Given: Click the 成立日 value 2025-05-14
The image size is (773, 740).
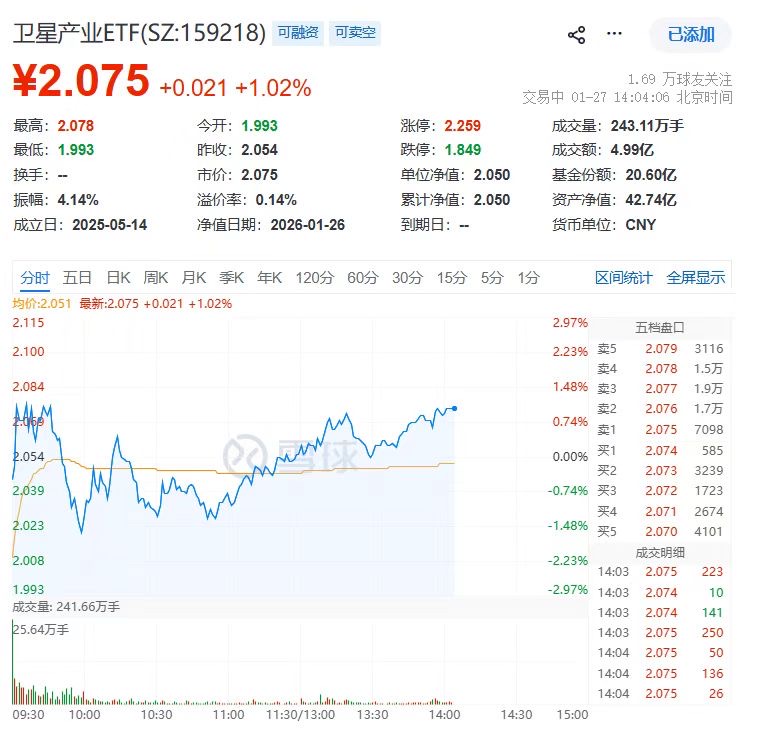Looking at the screenshot, I should [x=109, y=225].
